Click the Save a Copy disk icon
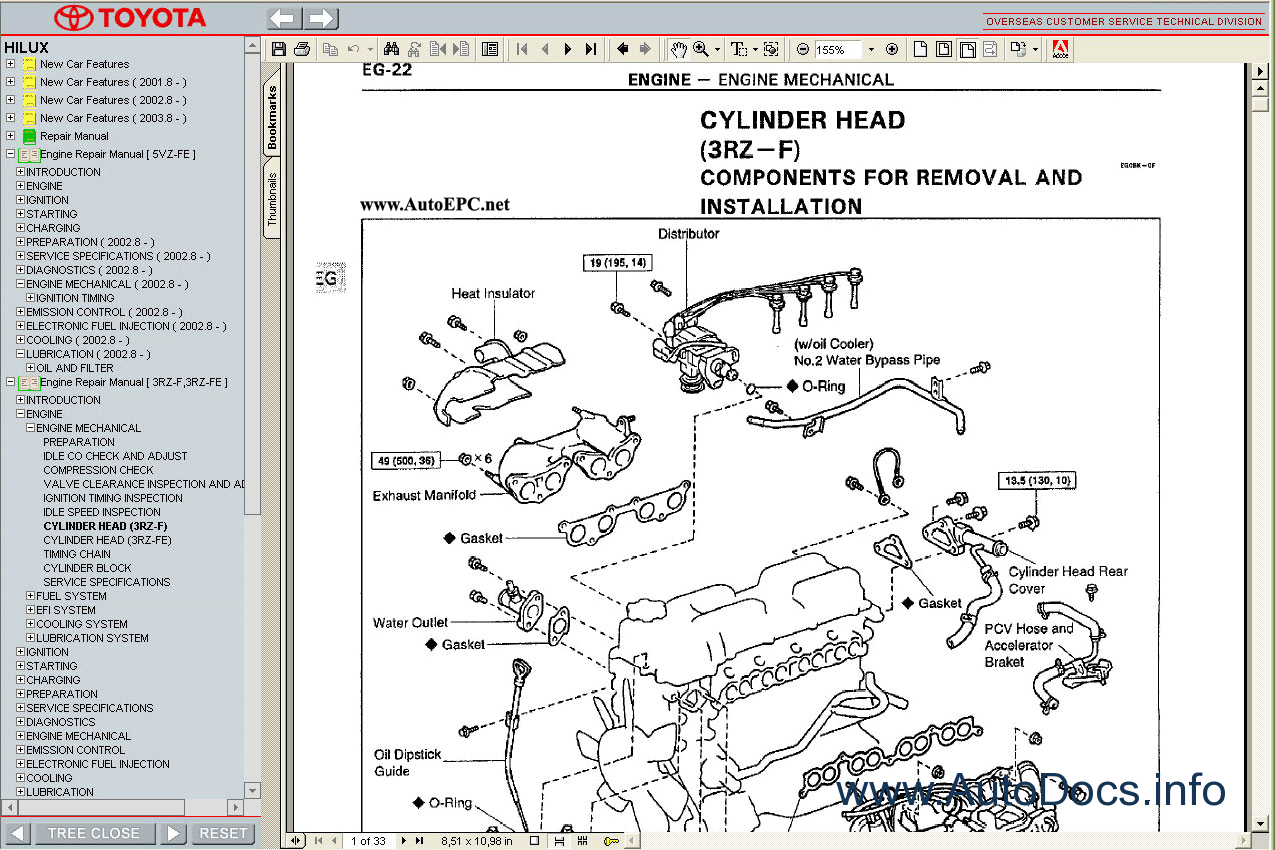The image size is (1275, 850). 279,49
